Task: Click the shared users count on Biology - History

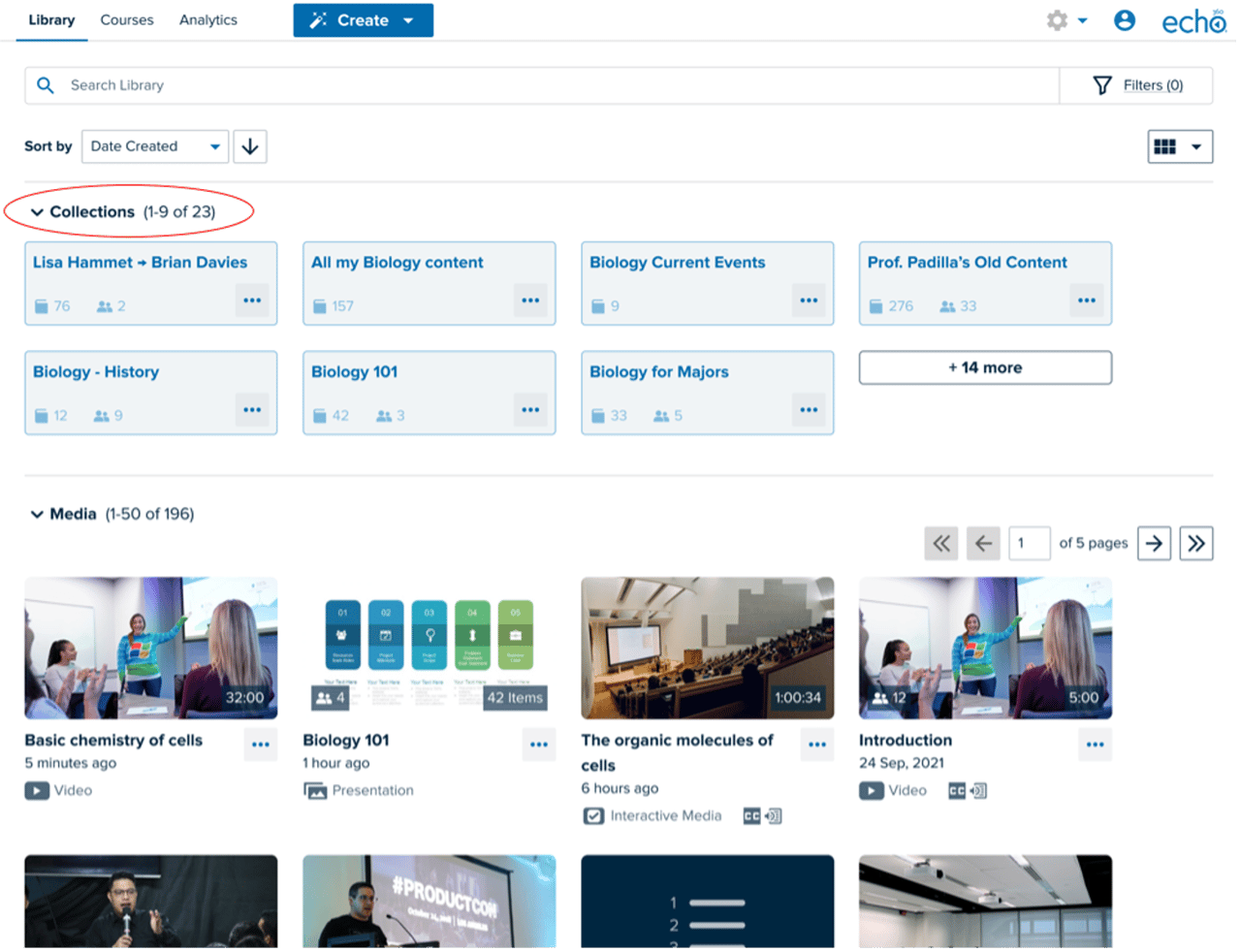Action: 109,416
